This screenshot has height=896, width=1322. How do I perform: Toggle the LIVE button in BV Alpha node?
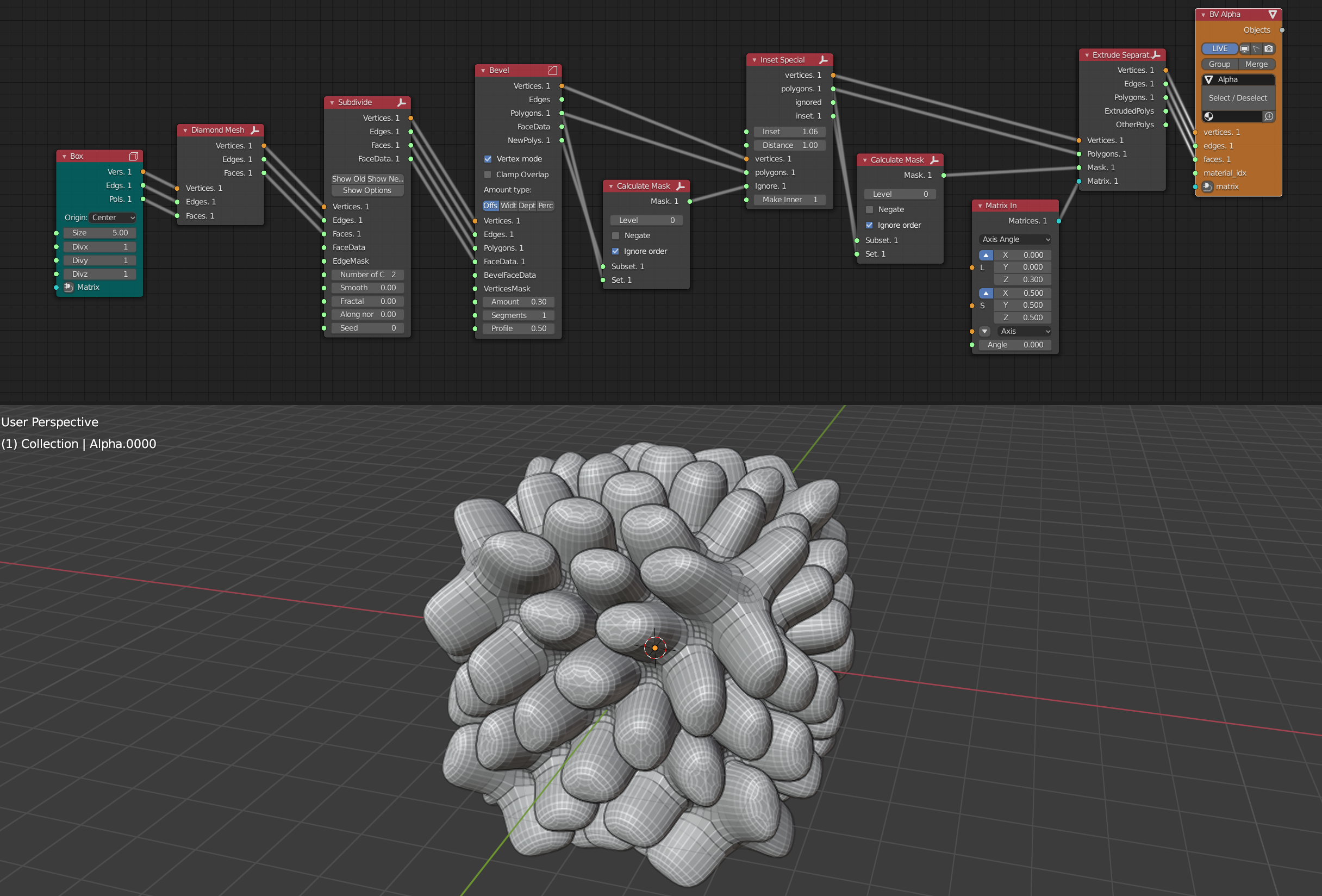click(1220, 48)
